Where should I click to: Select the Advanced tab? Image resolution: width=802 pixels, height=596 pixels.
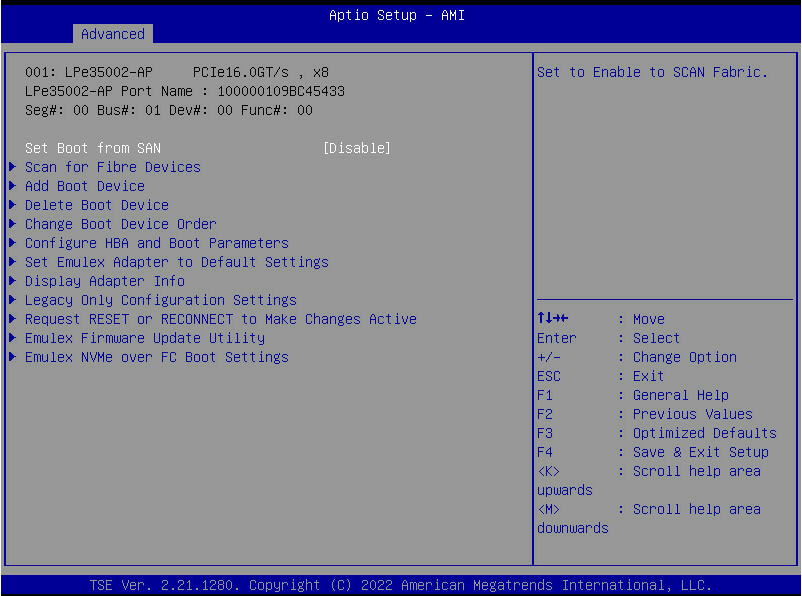(x=113, y=34)
